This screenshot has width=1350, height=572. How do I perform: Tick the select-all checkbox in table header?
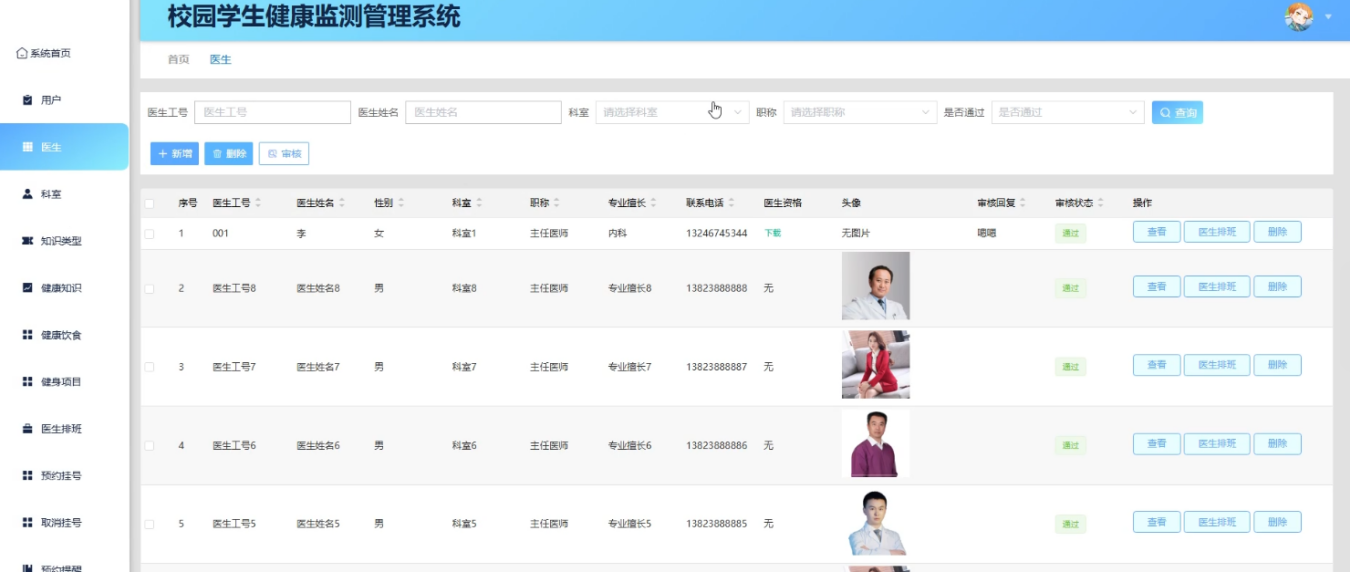tap(149, 204)
